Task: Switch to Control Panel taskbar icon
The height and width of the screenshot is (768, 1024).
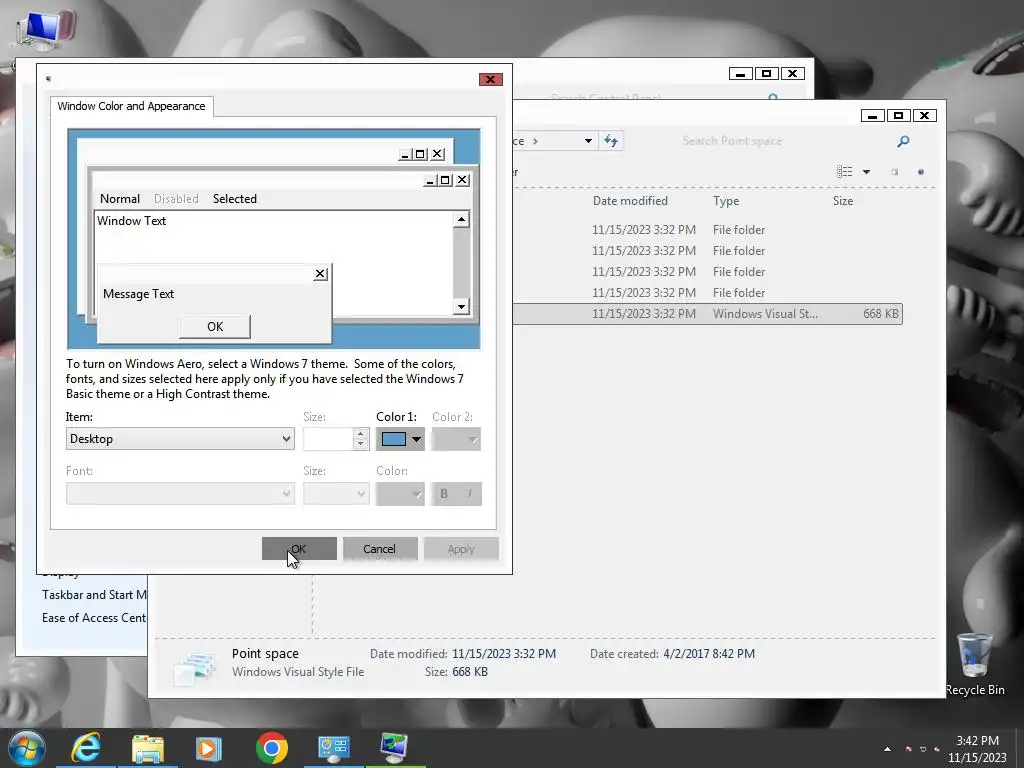Action: point(334,748)
